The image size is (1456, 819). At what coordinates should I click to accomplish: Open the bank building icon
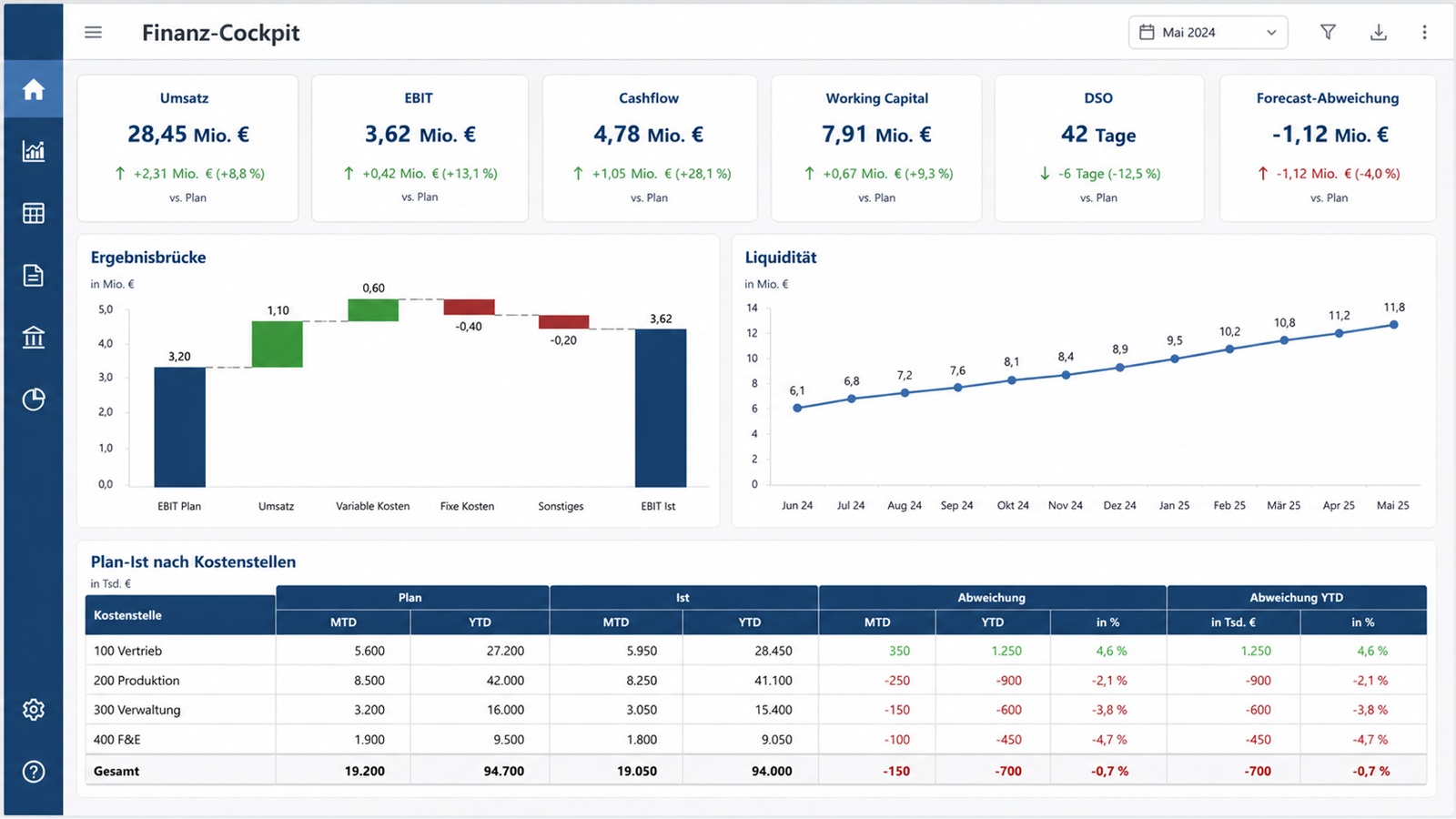(34, 337)
